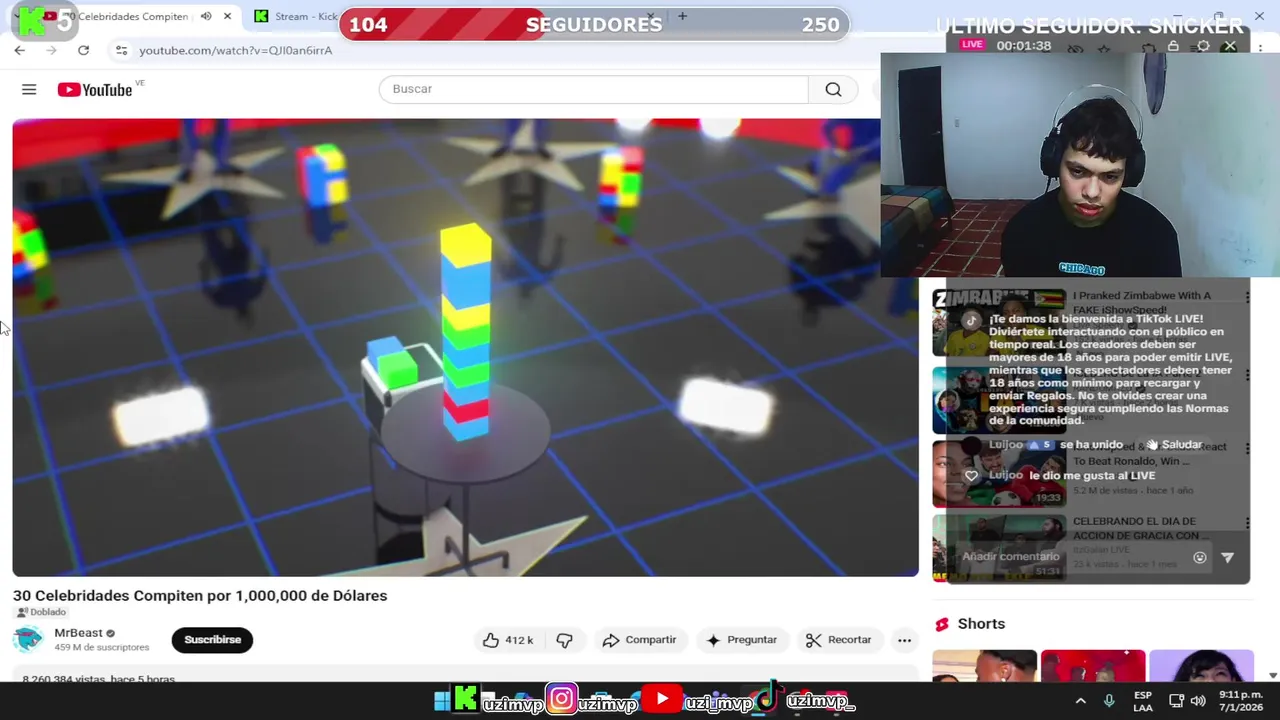
Task: Open first Shorts thumbnail
Action: [x=984, y=666]
